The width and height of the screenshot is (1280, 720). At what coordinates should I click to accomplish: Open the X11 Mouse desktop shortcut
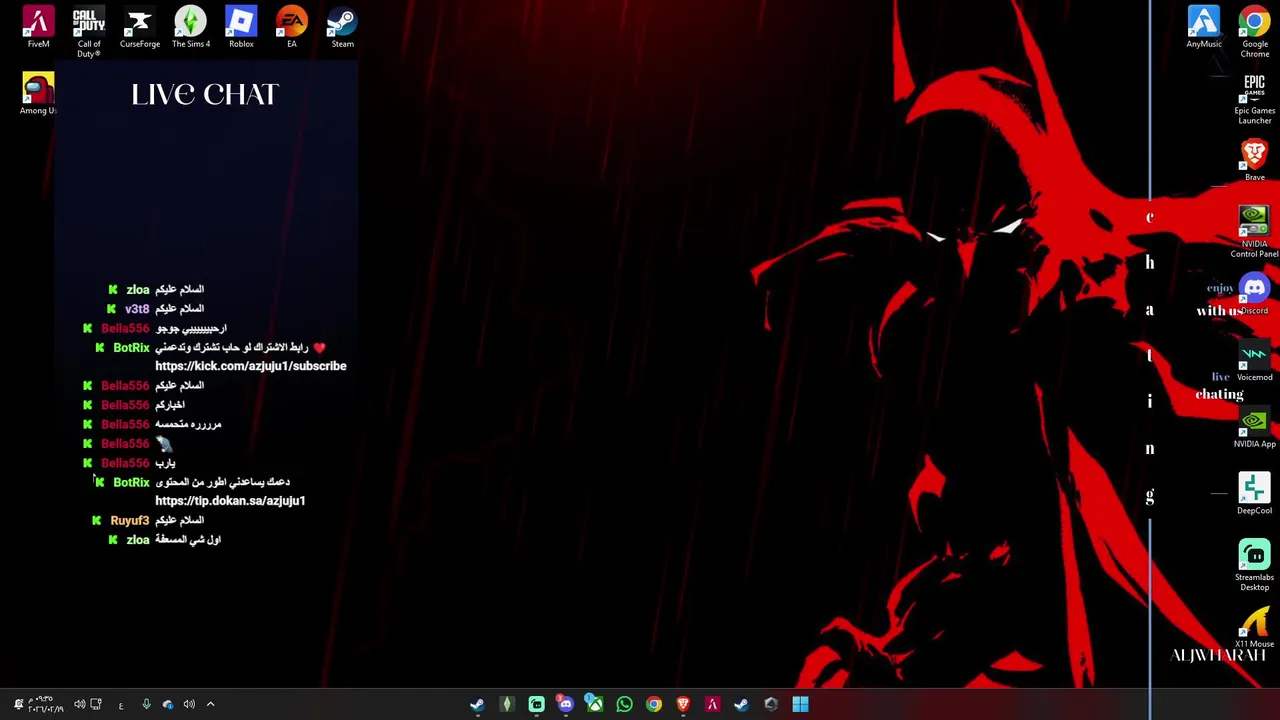click(1254, 627)
